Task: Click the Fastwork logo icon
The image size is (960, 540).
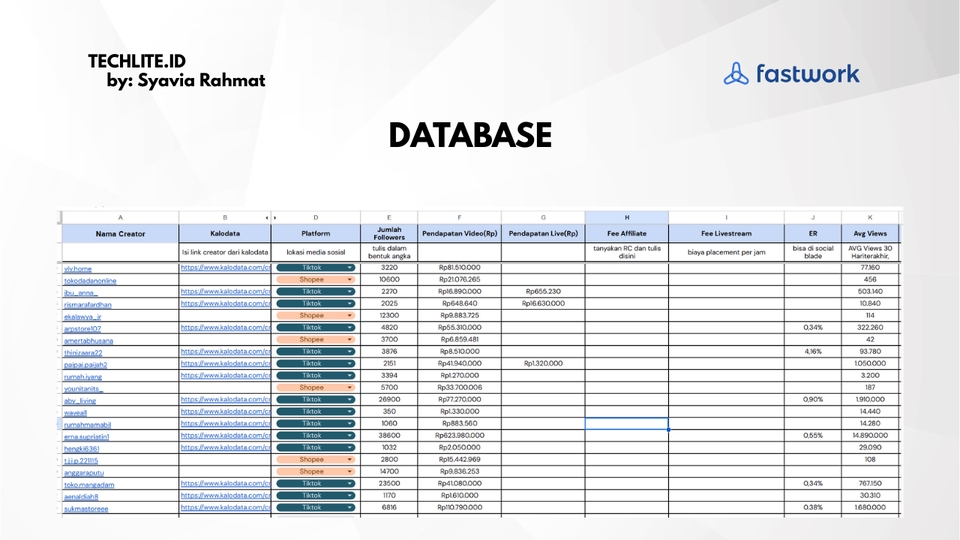Action: click(x=735, y=73)
